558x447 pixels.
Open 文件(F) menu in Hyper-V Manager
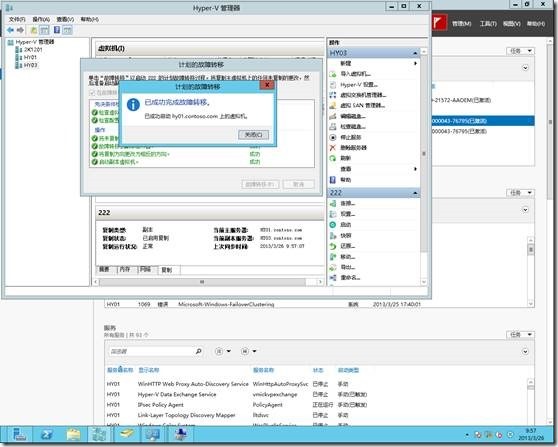pos(17,19)
